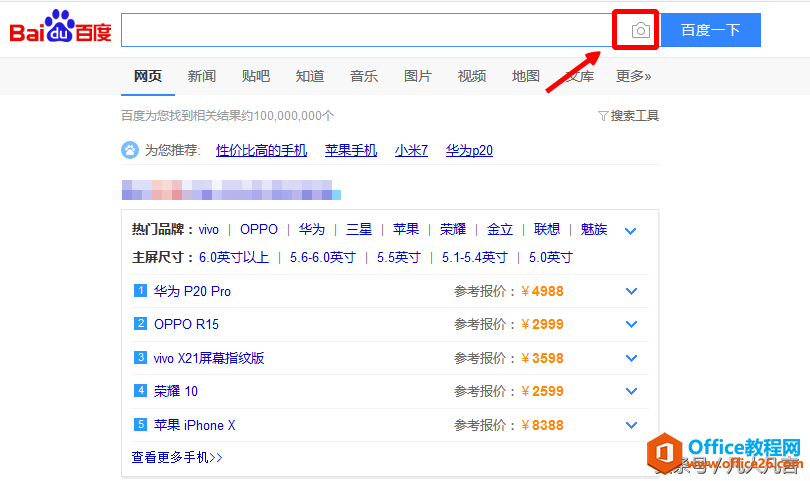
Task: Expand the 华为 P20 Pro row chevron
Action: (x=631, y=291)
